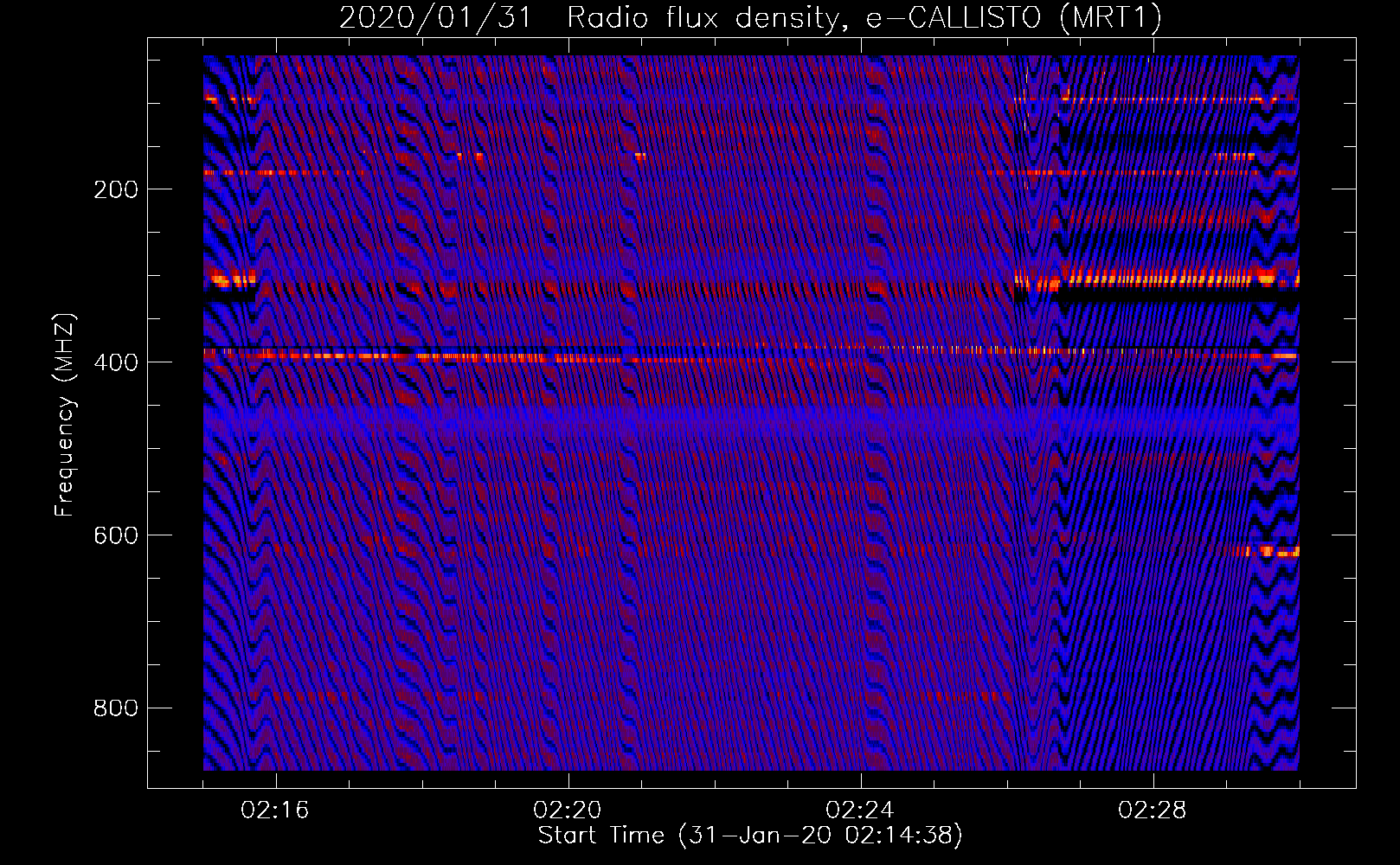Click the 02:16 time tick label
This screenshot has width=1400, height=865.
coord(275,811)
